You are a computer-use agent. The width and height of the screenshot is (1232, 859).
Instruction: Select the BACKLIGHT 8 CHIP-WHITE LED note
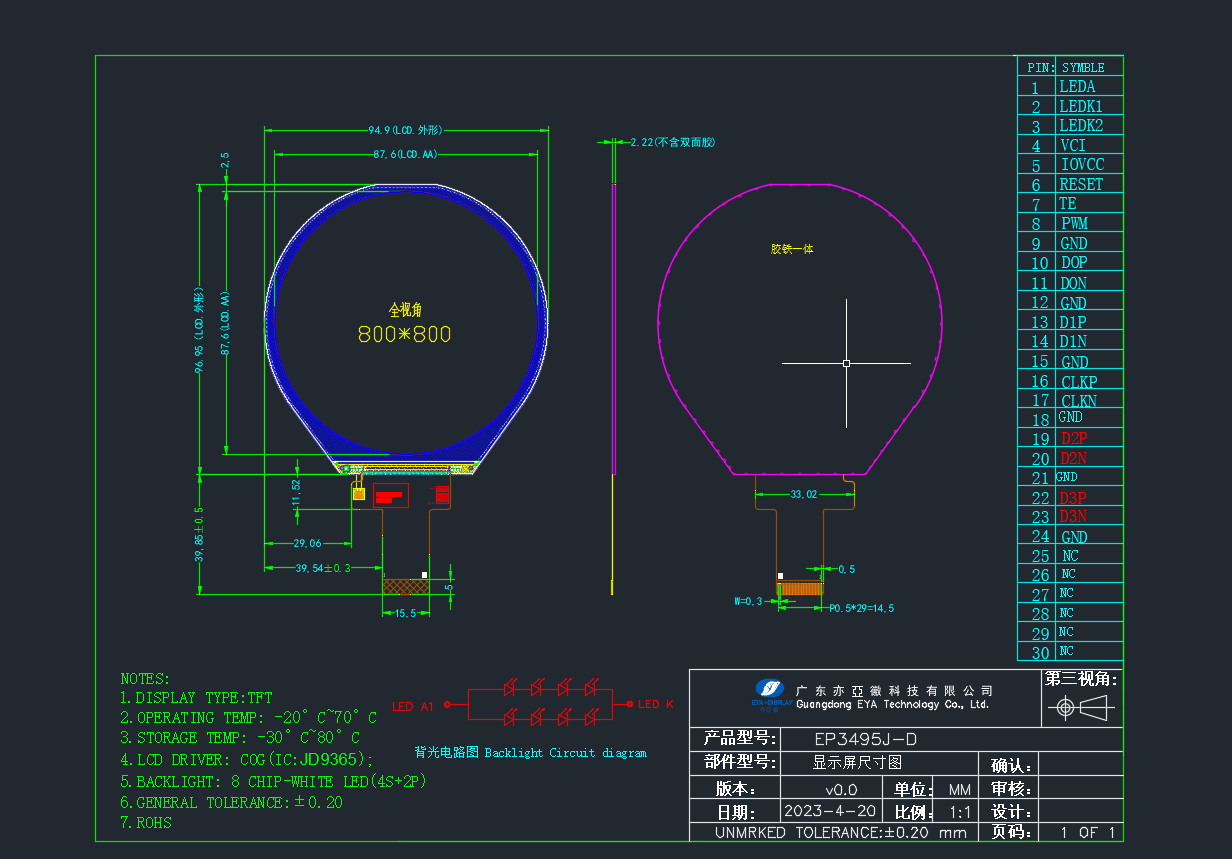click(274, 781)
